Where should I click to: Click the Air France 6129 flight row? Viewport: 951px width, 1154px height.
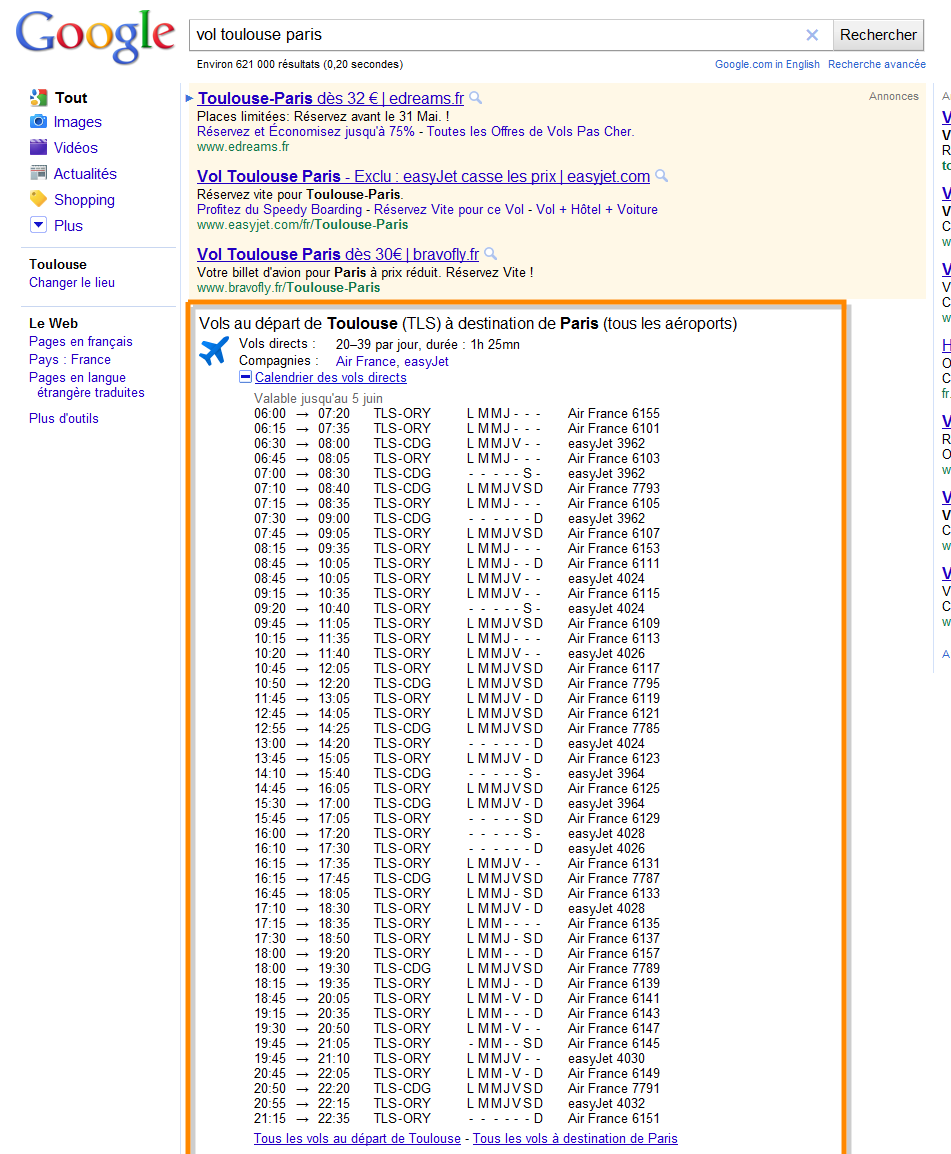[x=457, y=818]
